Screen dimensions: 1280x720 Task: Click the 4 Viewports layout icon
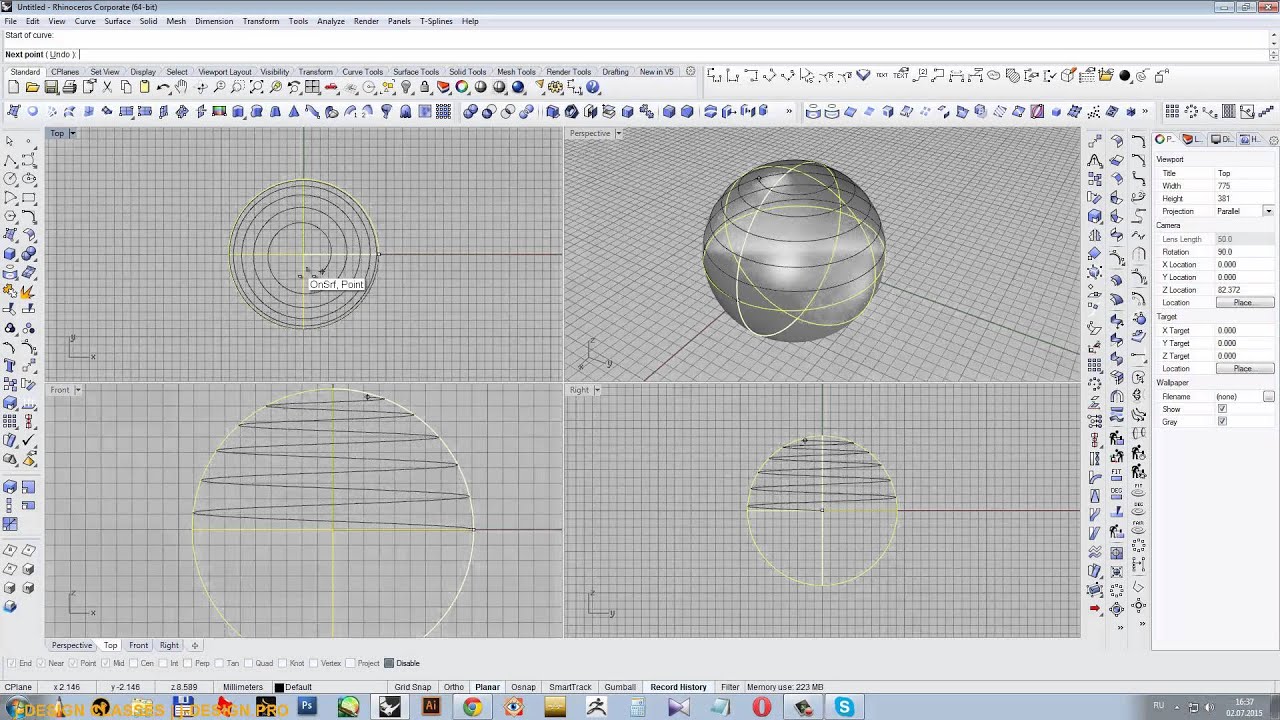[x=312, y=87]
